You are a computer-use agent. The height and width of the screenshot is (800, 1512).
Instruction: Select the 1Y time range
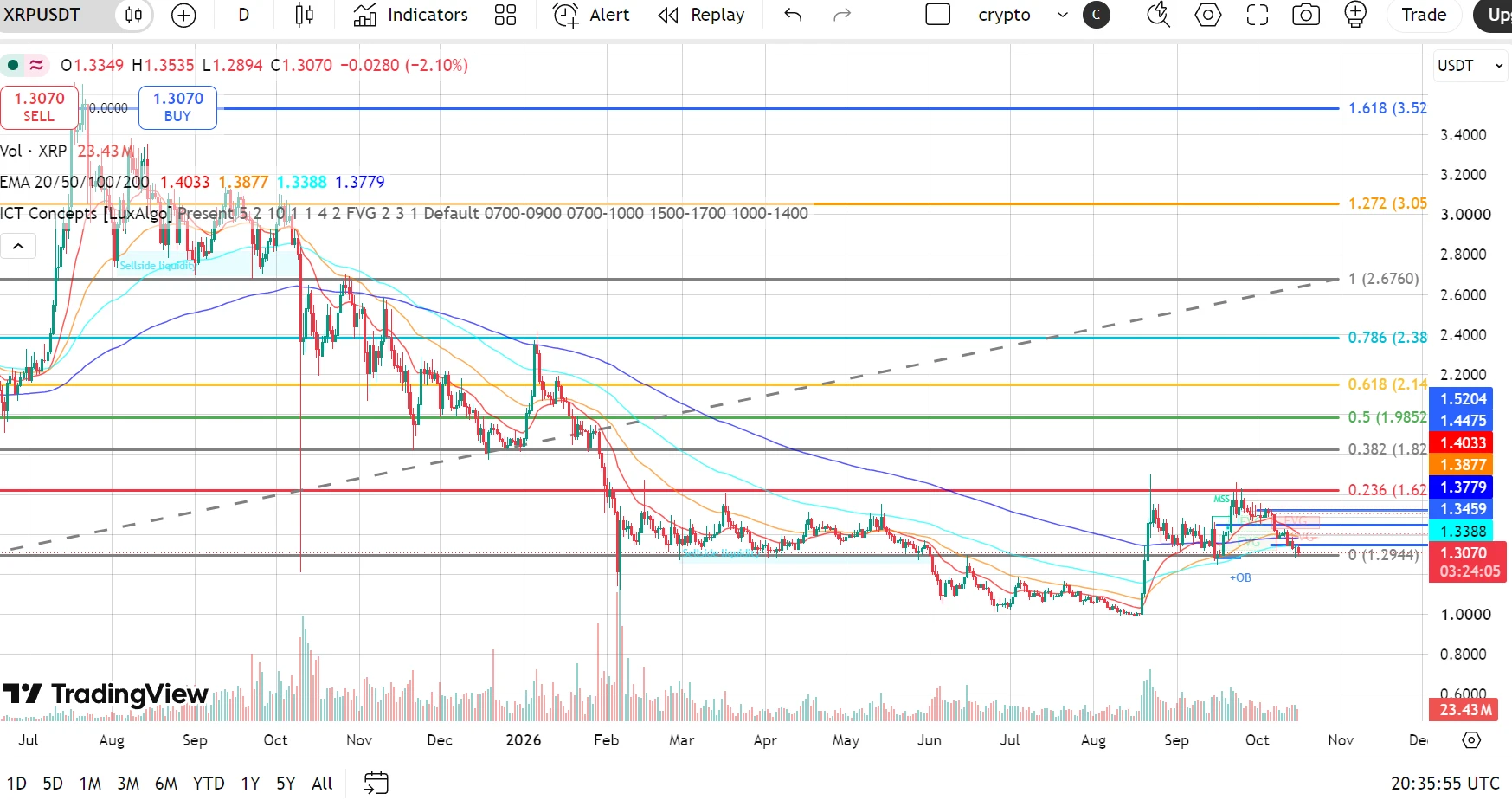250,784
